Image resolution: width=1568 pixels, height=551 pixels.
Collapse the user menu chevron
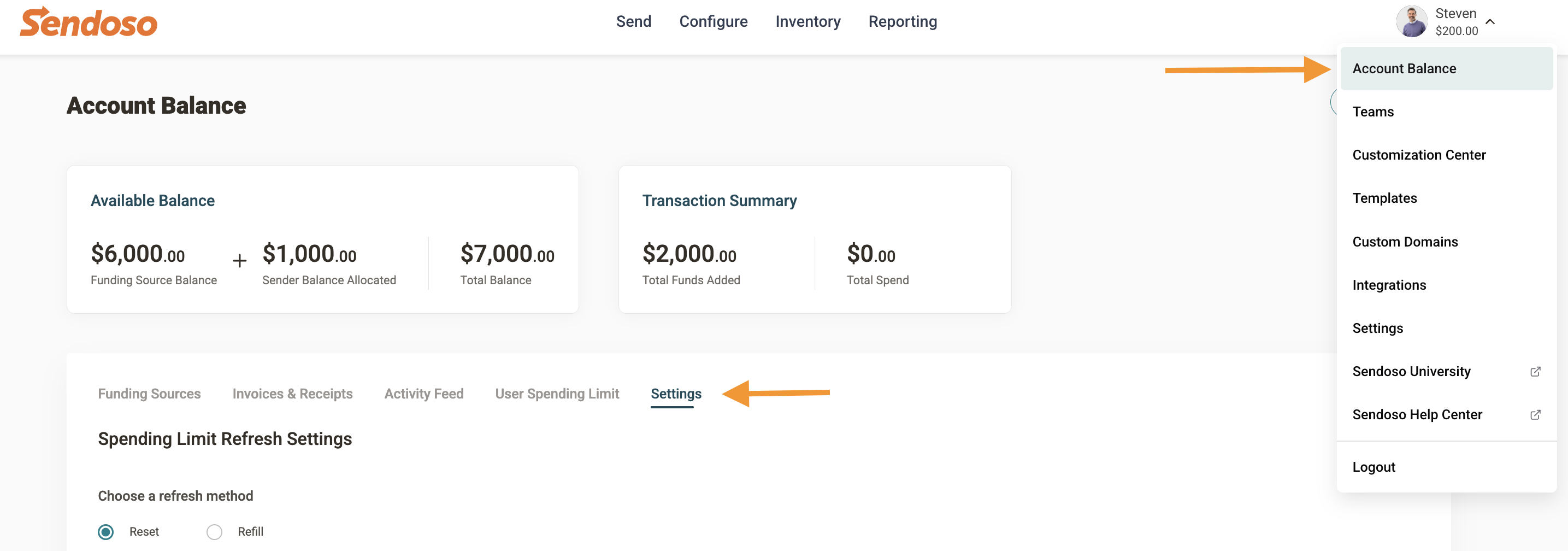(x=1490, y=22)
